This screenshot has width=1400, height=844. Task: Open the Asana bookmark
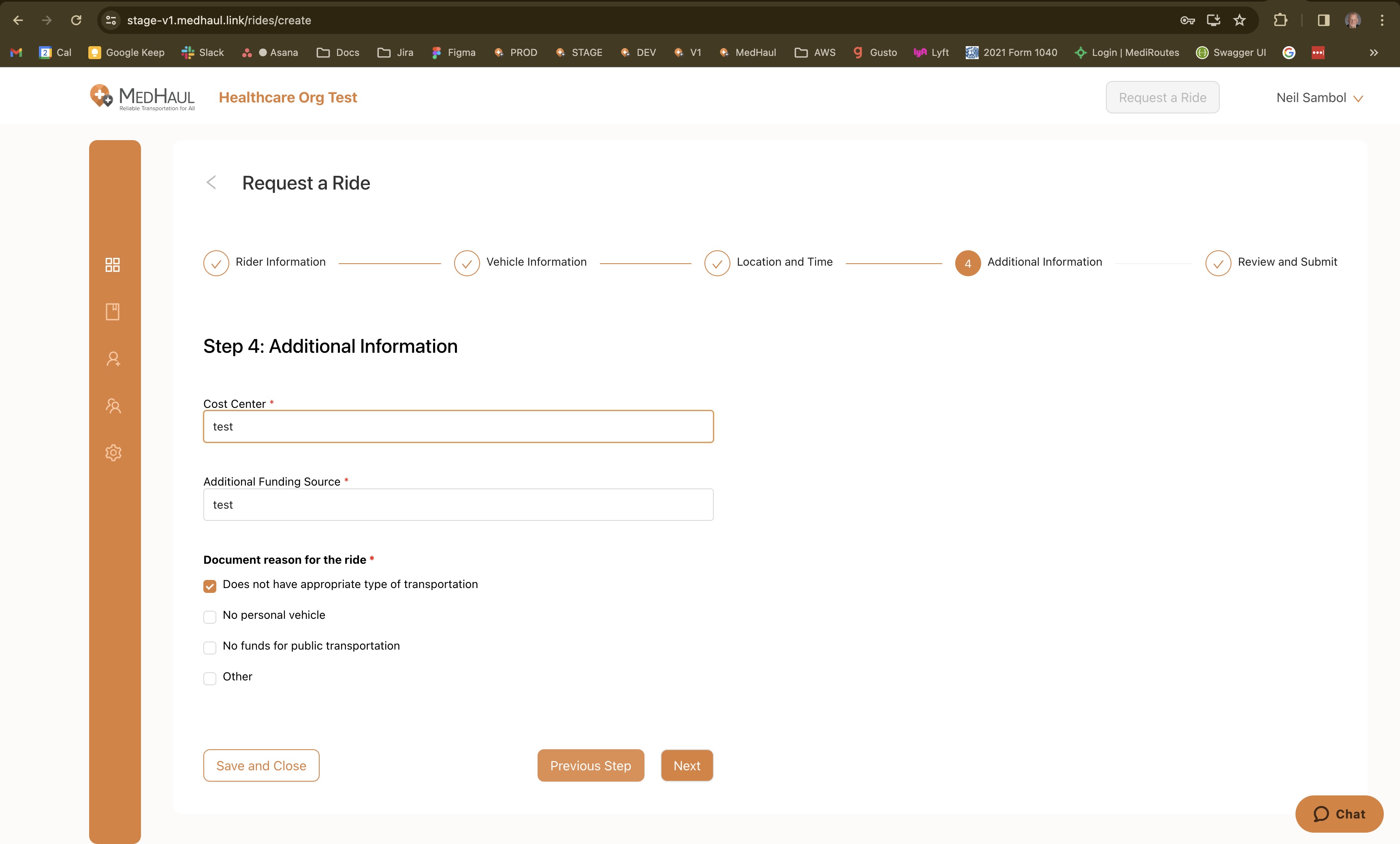pyautogui.click(x=270, y=52)
